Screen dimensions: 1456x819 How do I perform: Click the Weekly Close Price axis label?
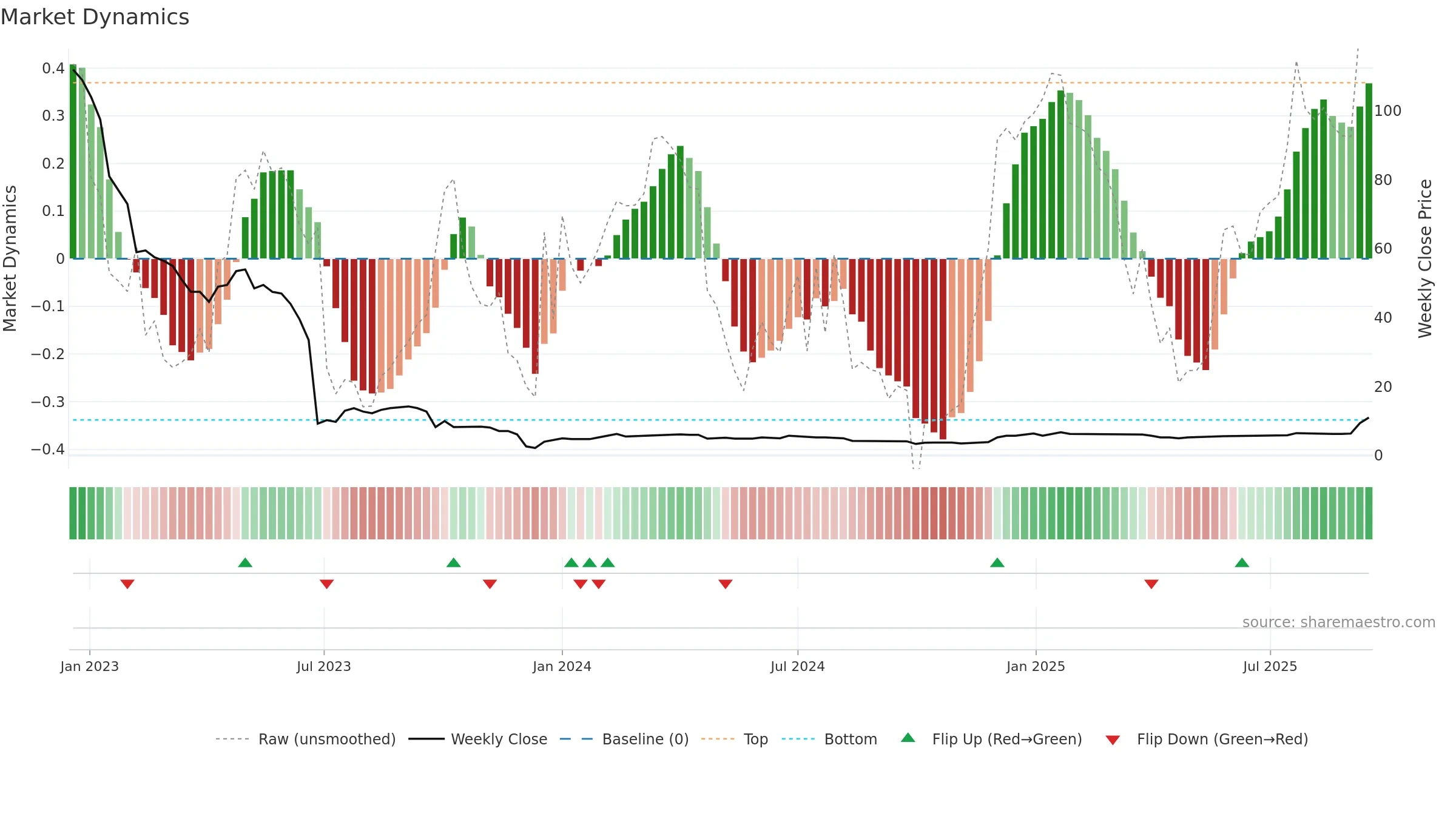[1425, 258]
